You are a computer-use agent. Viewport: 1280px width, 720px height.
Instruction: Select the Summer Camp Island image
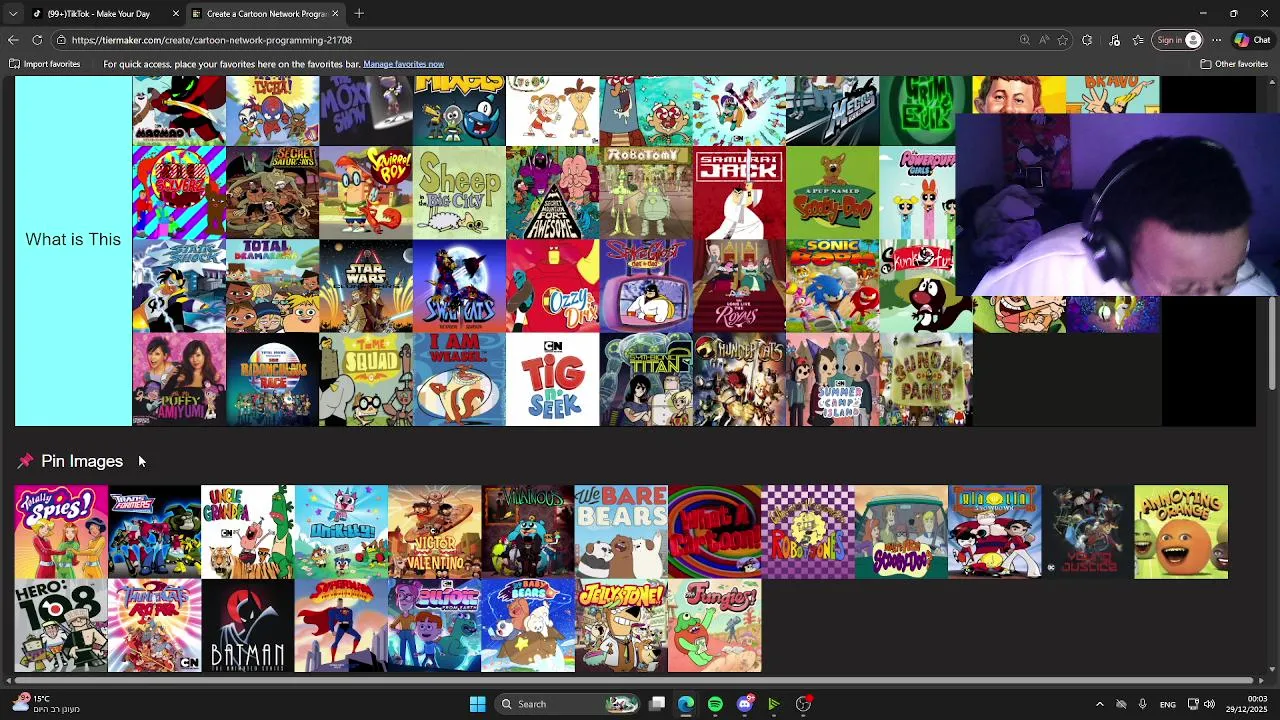coord(832,379)
